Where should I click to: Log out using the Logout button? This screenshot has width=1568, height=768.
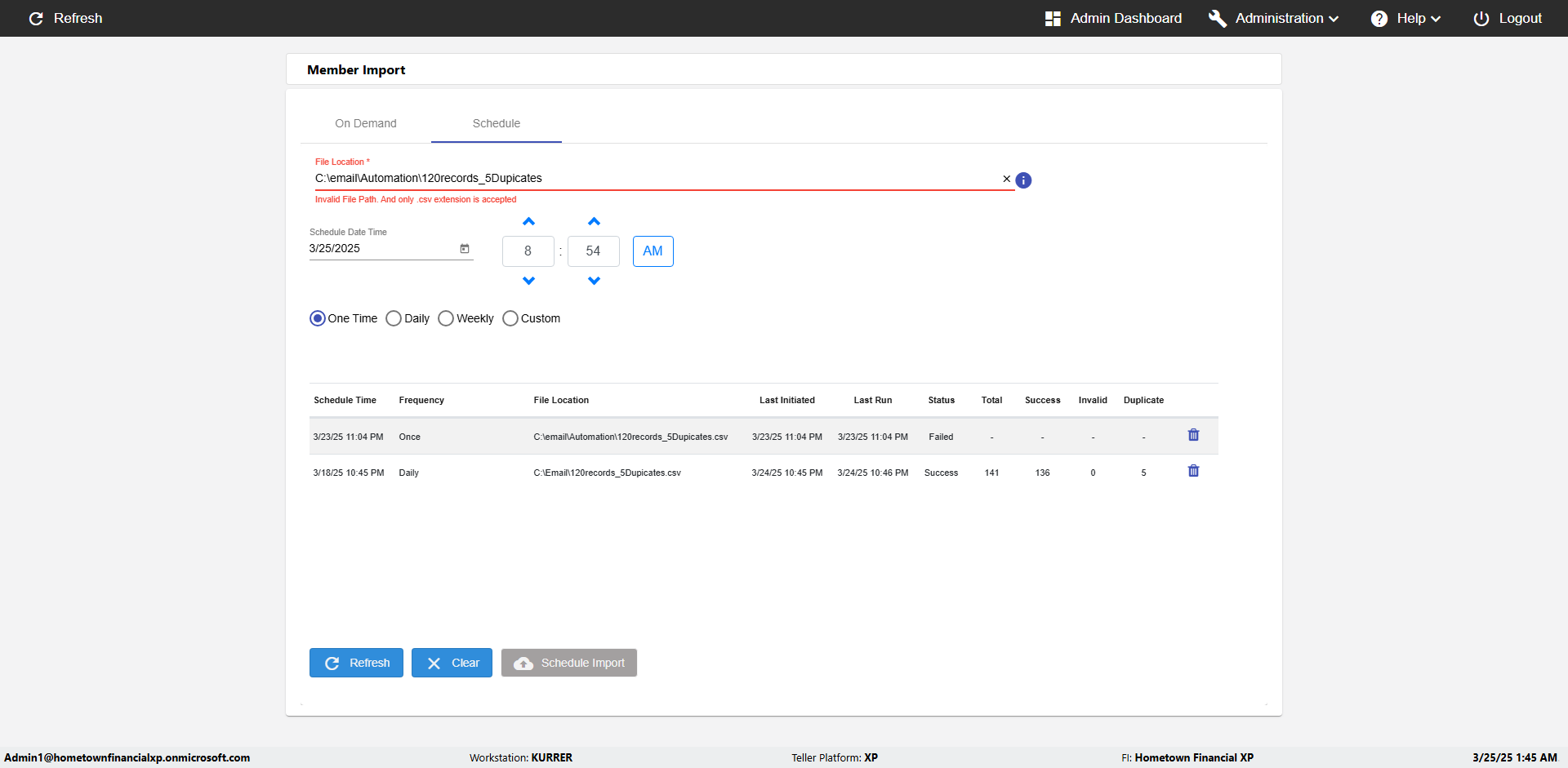coord(1508,18)
